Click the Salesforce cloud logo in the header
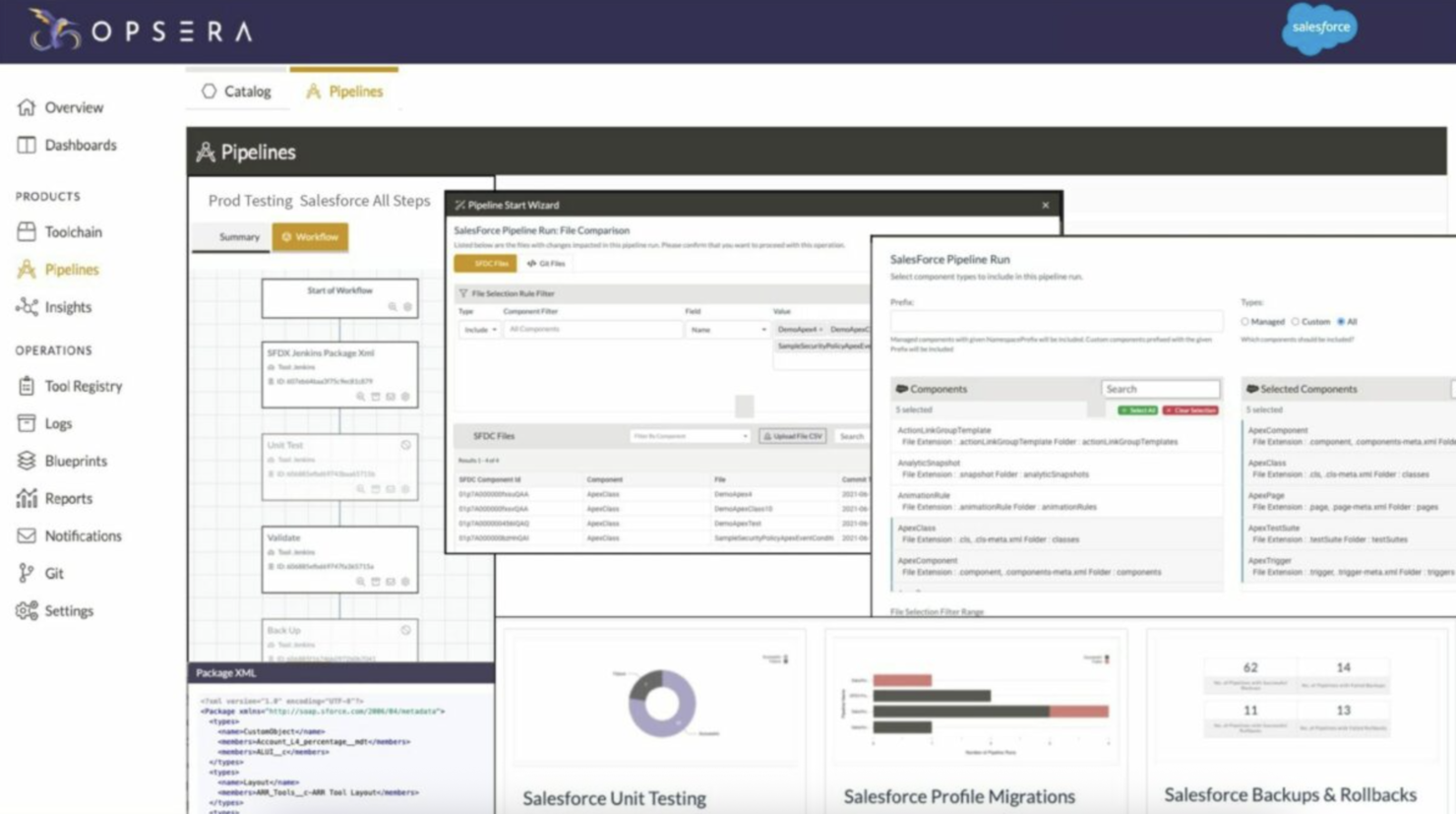This screenshot has height=814, width=1456. (1319, 30)
